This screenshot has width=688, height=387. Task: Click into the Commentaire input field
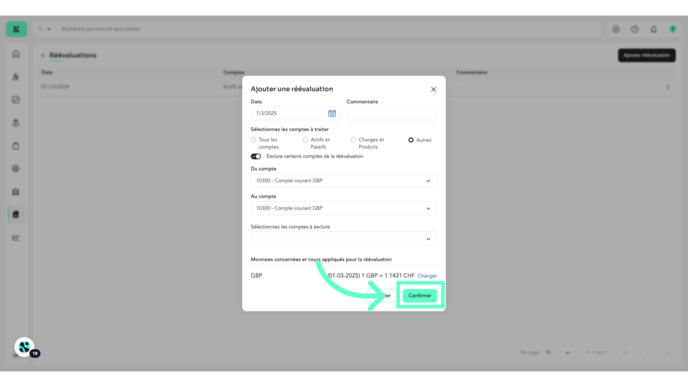391,113
